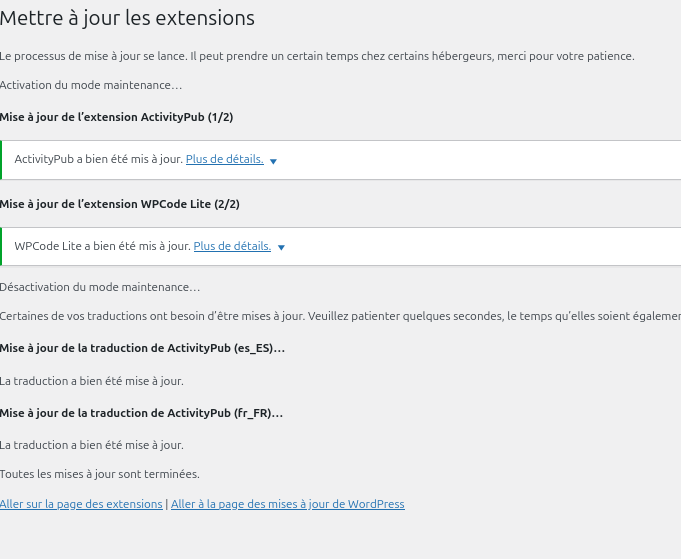Image resolution: width=681 pixels, height=559 pixels.
Task: Click the translation success message under fr_FR
Action: [92, 445]
